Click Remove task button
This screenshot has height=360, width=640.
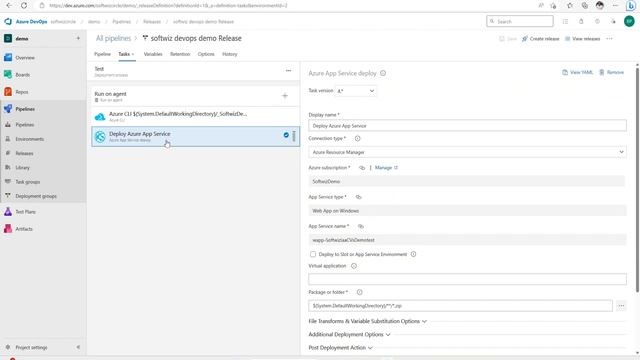[611, 72]
